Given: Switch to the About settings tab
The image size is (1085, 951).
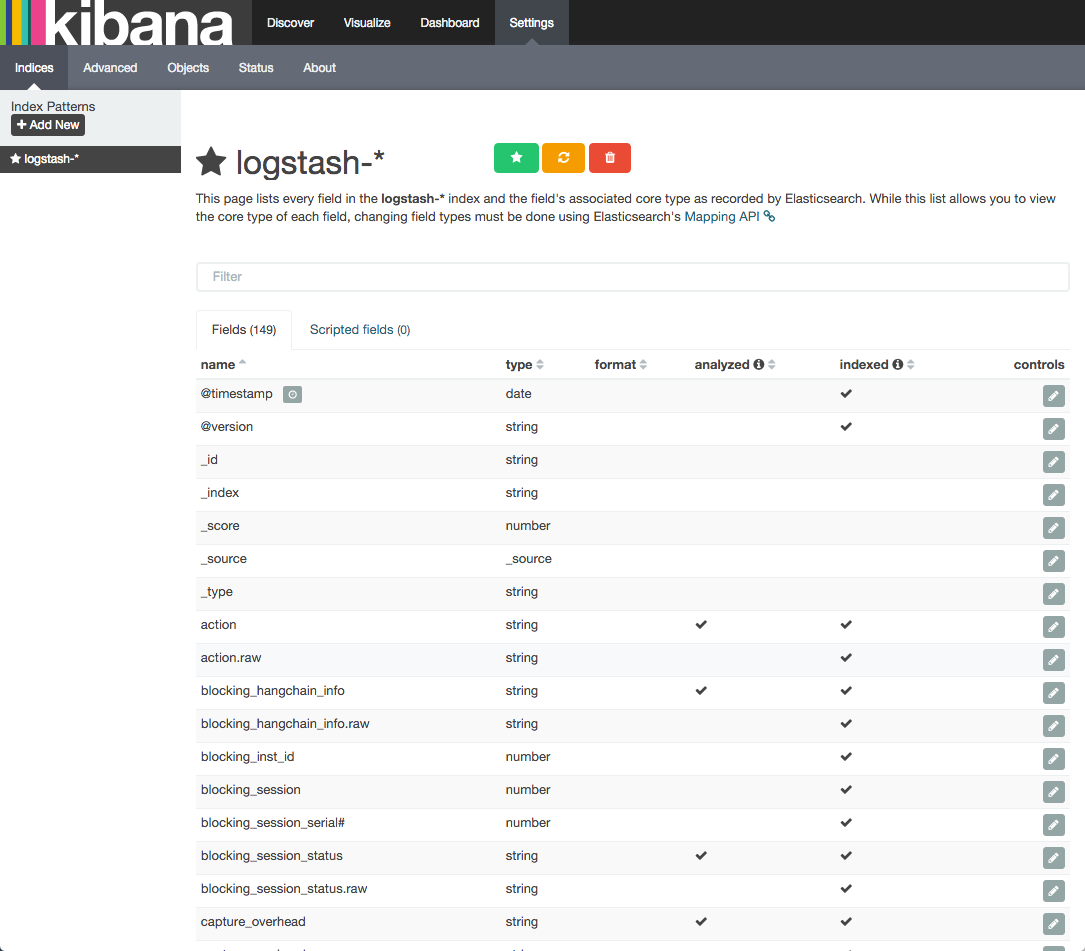Looking at the screenshot, I should point(319,68).
